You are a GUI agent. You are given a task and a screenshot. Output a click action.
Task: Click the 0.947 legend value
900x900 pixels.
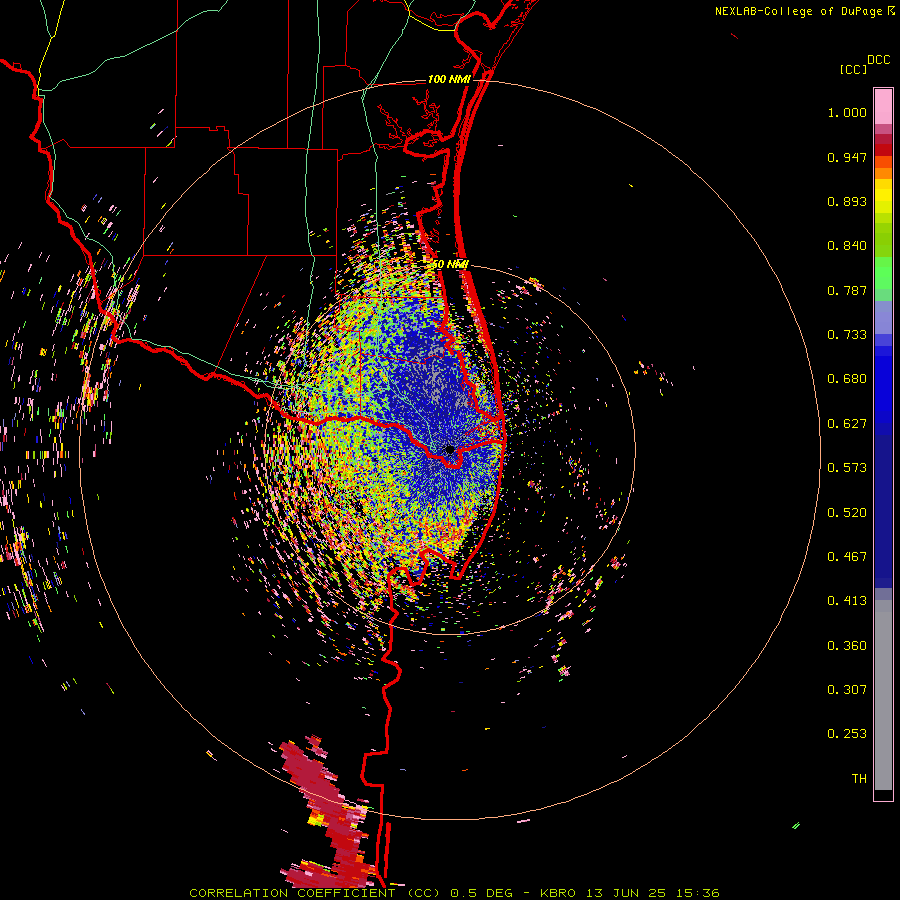click(847, 157)
